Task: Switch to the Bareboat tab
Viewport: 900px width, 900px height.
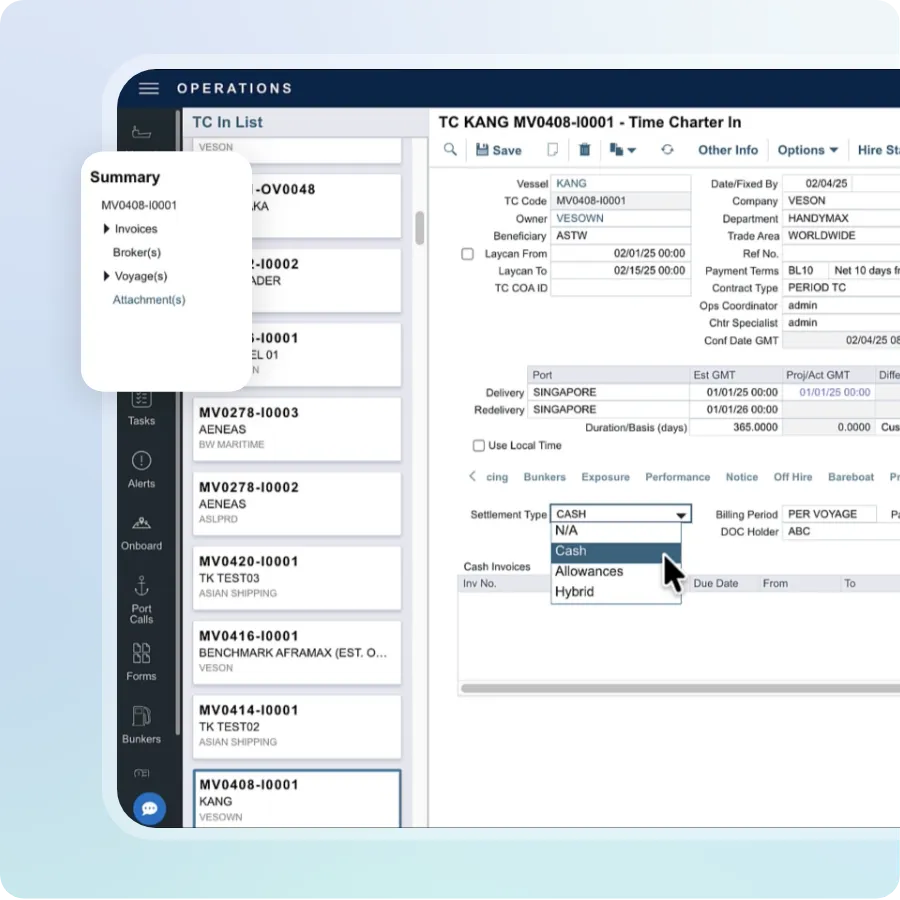Action: [x=851, y=477]
